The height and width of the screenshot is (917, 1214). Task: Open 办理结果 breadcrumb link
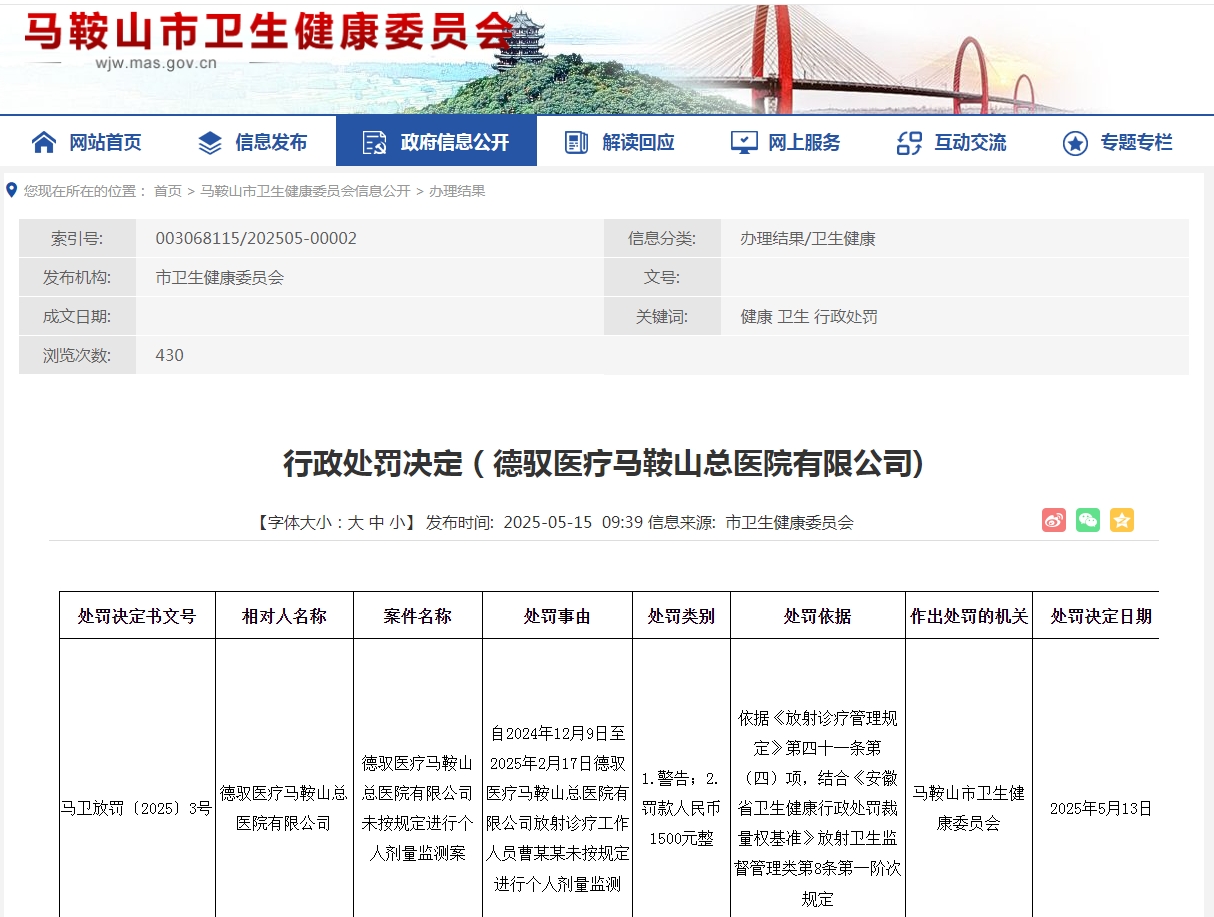click(457, 191)
